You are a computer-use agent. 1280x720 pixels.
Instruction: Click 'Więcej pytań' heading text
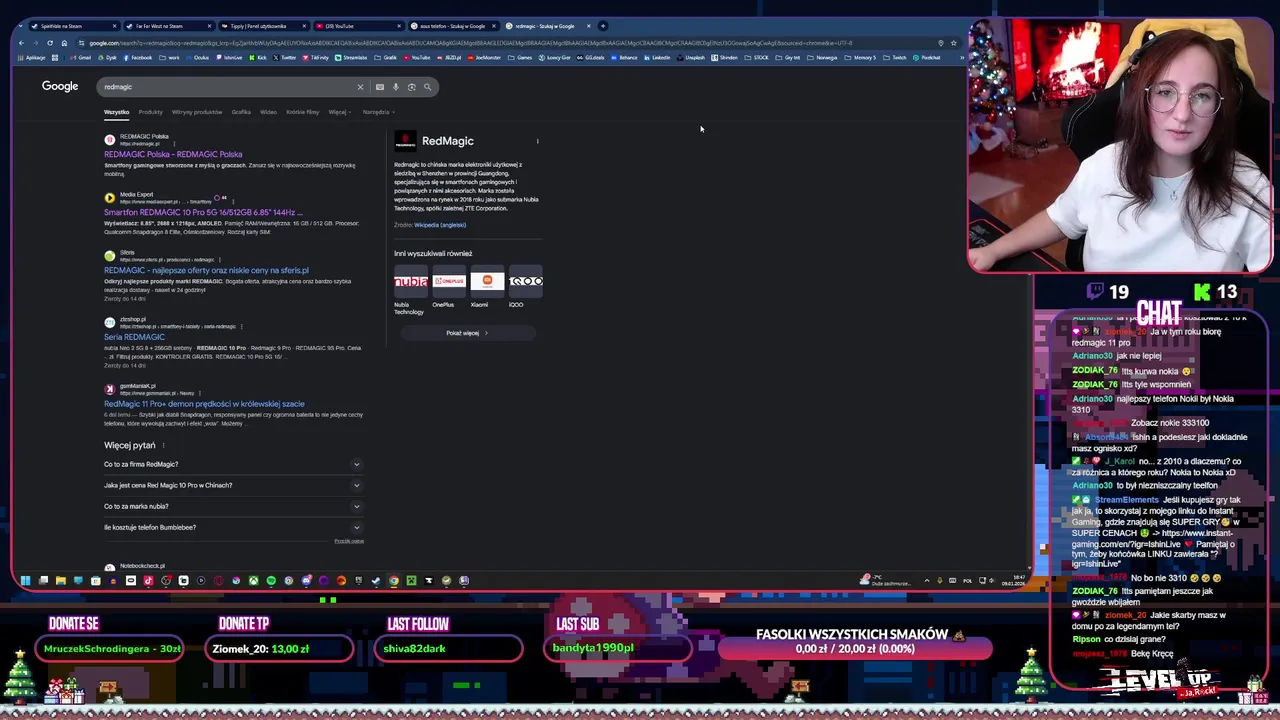click(x=129, y=445)
